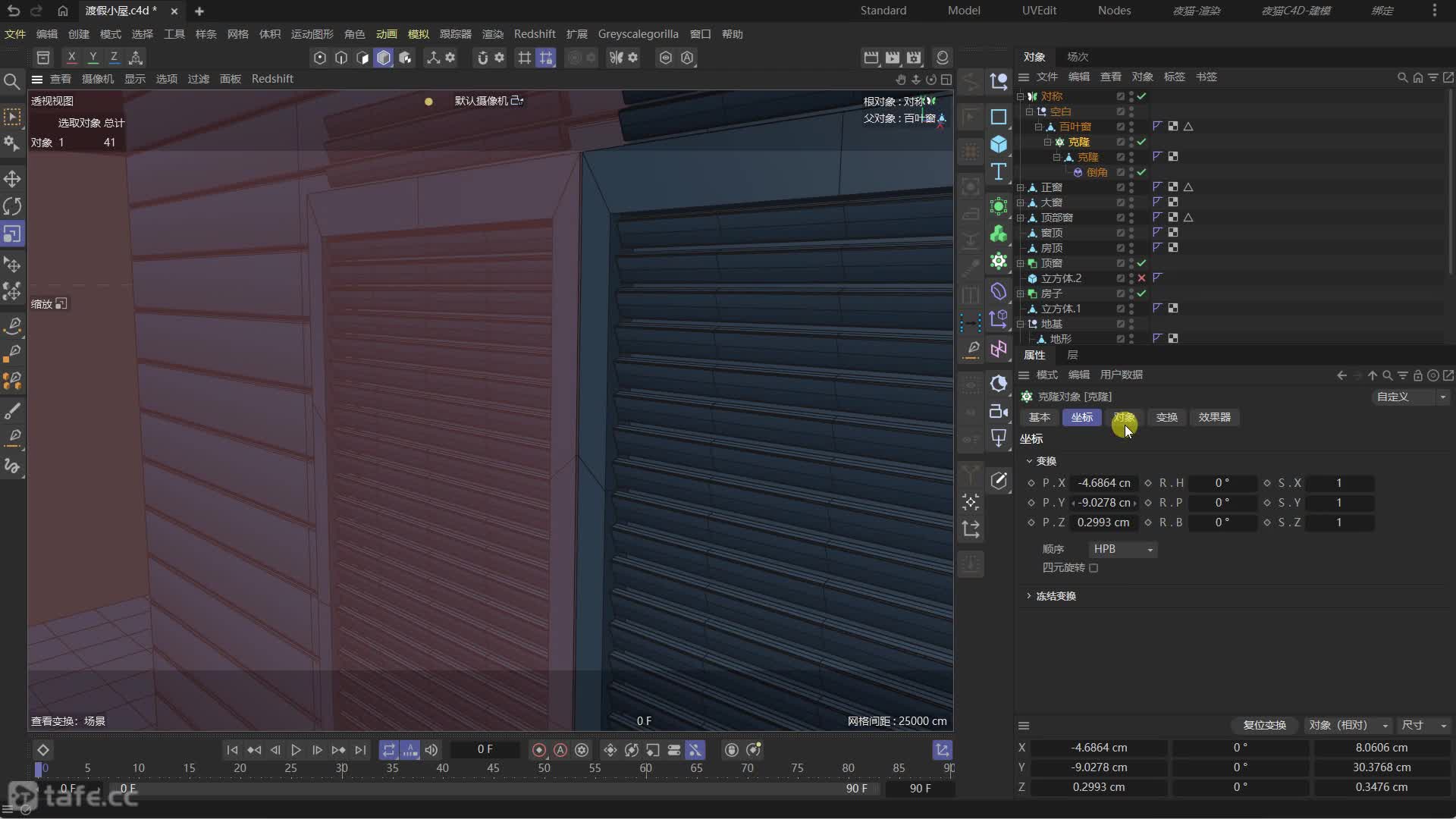Open the 文件 main menu

pyautogui.click(x=15, y=34)
